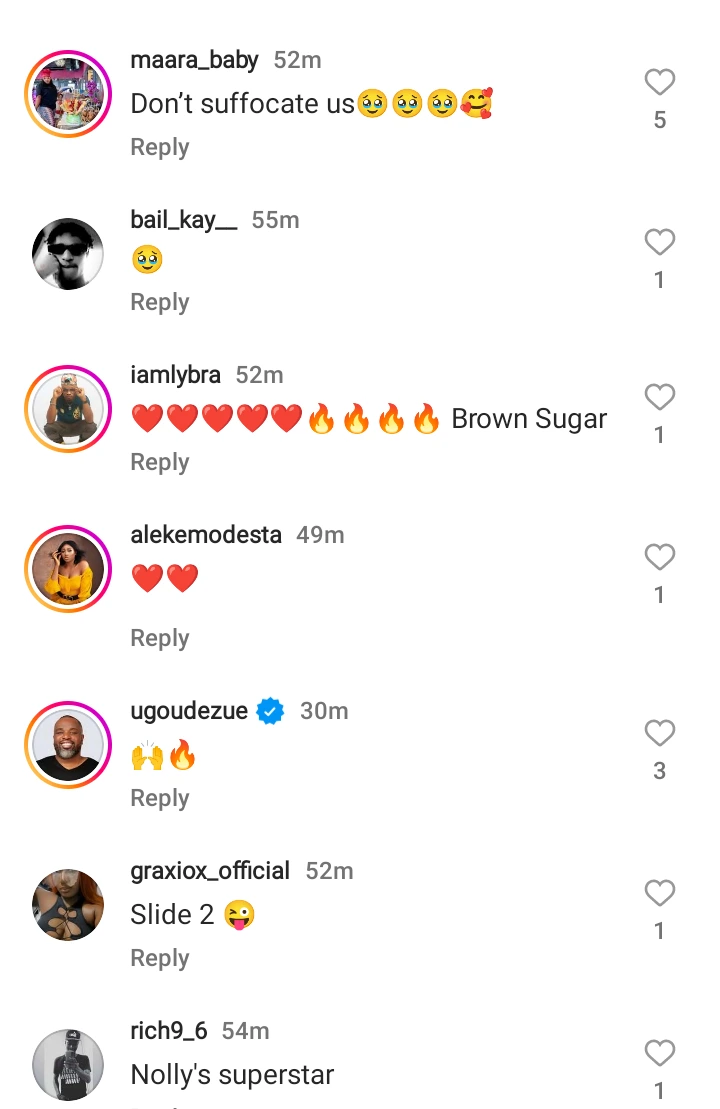
Task: Heart alekemodesta's comment
Action: pyautogui.click(x=659, y=557)
